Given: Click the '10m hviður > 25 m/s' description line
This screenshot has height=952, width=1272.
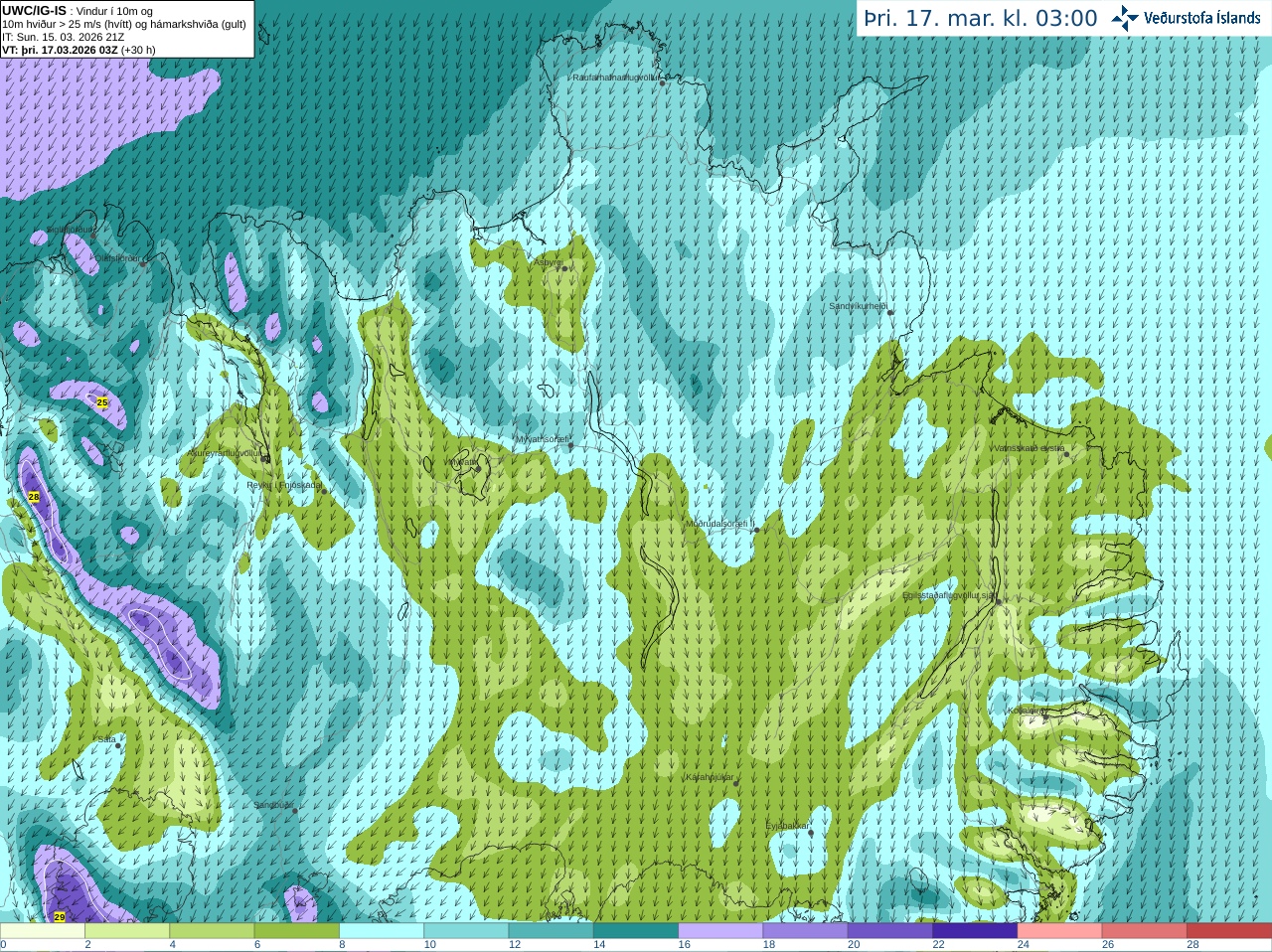Looking at the screenshot, I should [x=124, y=24].
